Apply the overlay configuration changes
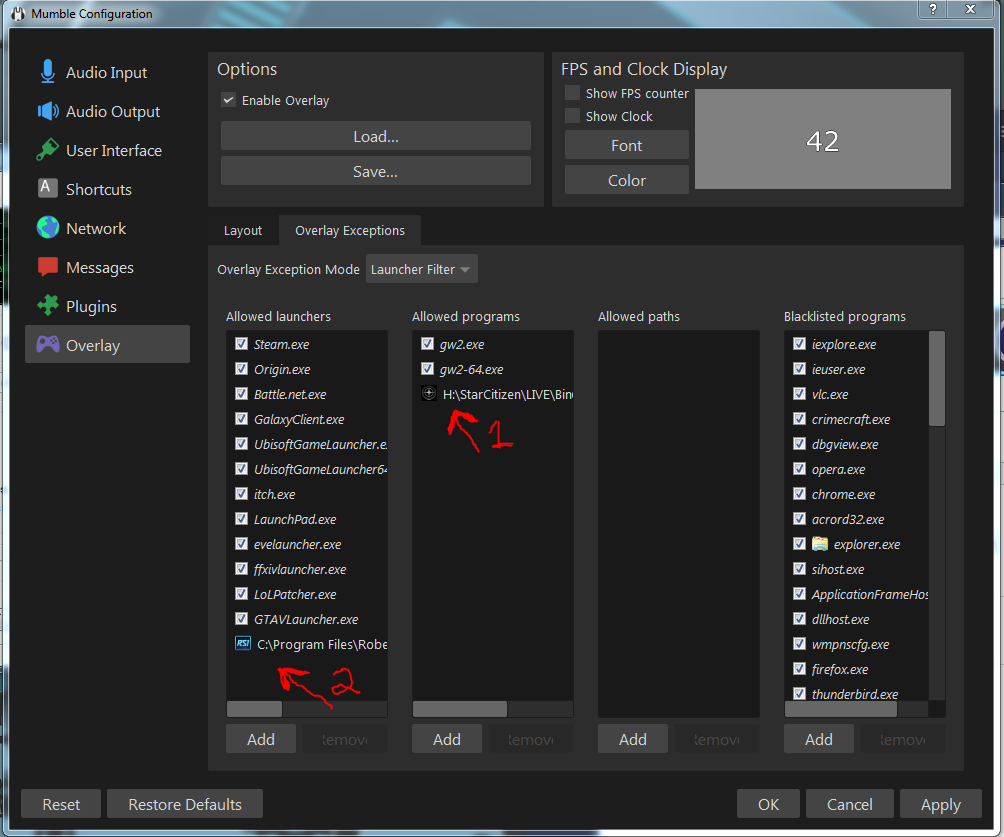This screenshot has width=1004, height=837. pyautogui.click(x=940, y=803)
